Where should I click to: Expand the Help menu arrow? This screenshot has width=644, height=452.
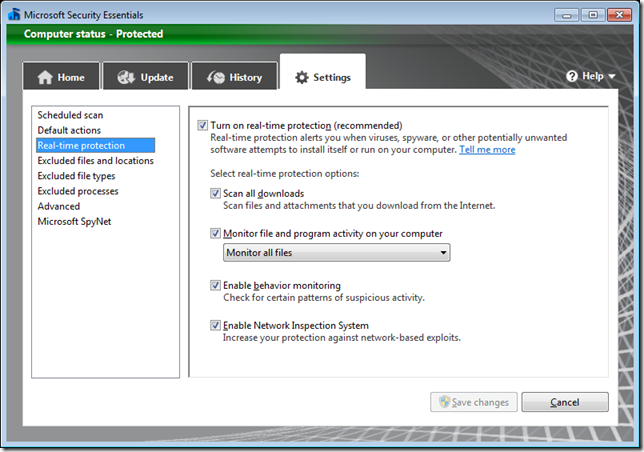611,77
